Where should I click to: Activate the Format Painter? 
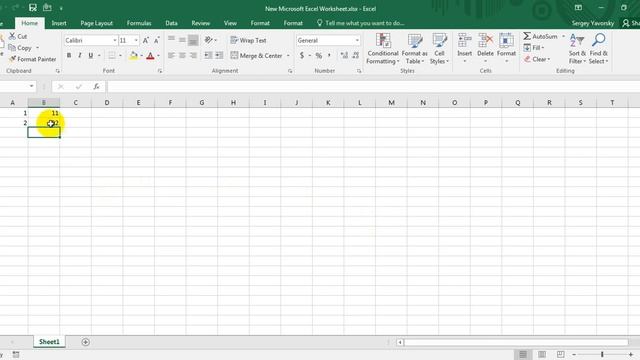click(x=32, y=59)
